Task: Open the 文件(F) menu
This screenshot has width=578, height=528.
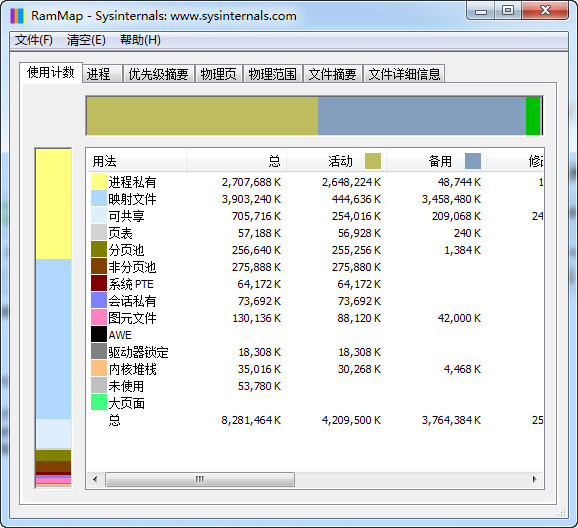Action: (34, 40)
